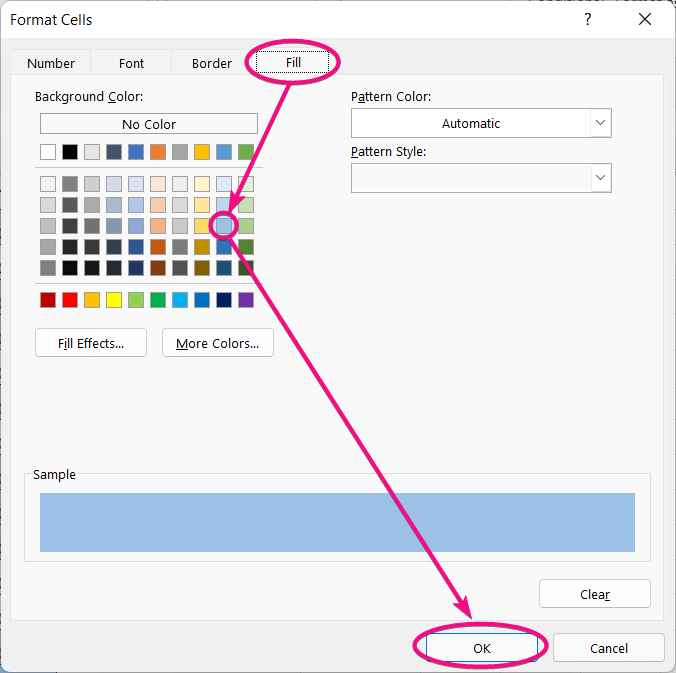
Task: Choose the gold swatch in top theme row
Action: 202,152
